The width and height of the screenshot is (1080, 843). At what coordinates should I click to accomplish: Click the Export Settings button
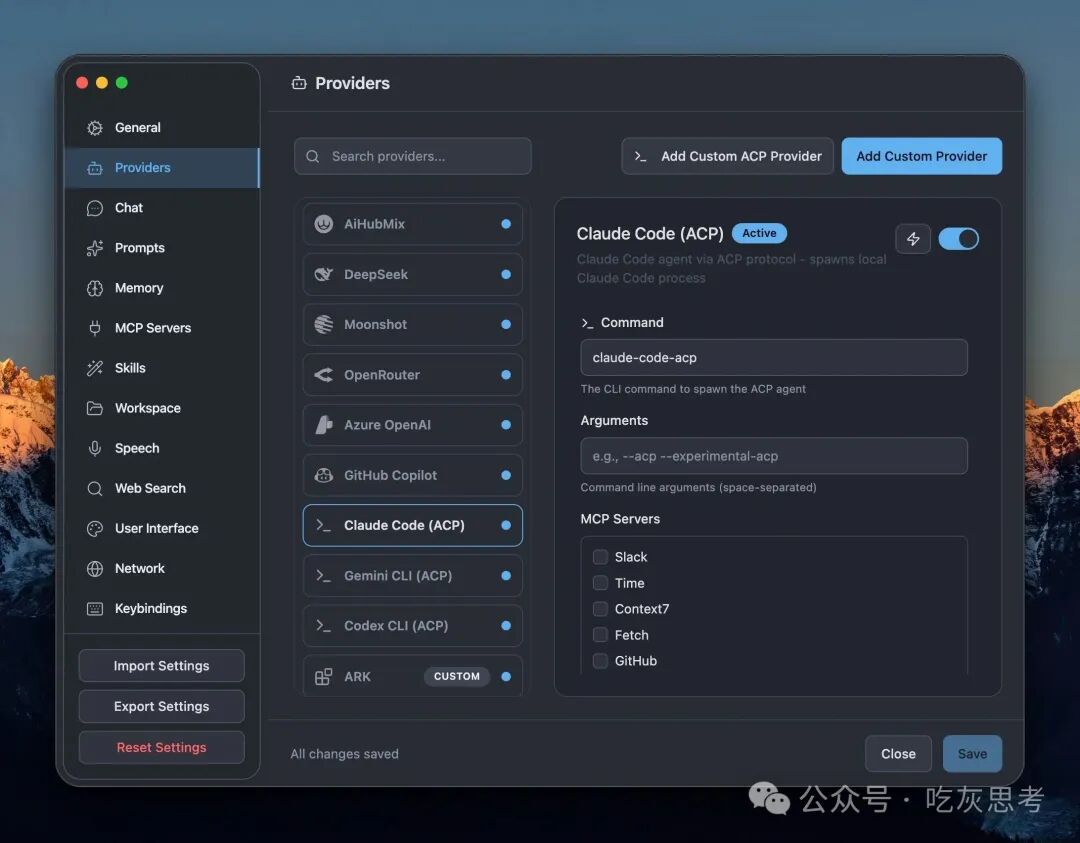pyautogui.click(x=161, y=707)
